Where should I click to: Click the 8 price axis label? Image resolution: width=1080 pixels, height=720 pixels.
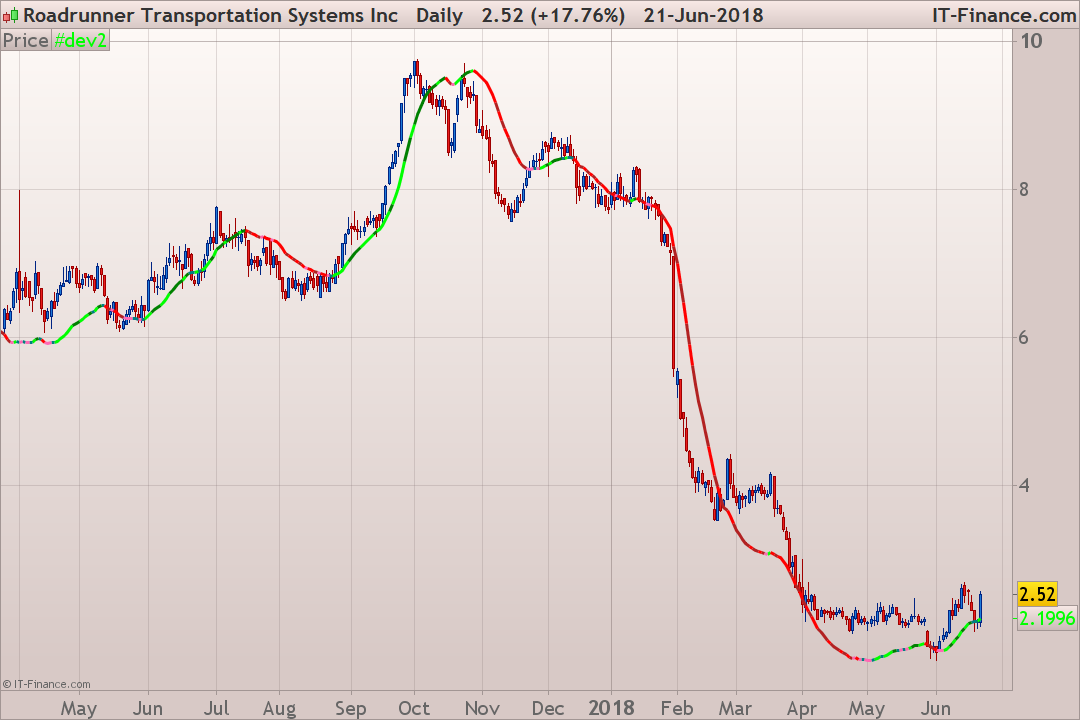coord(1024,189)
